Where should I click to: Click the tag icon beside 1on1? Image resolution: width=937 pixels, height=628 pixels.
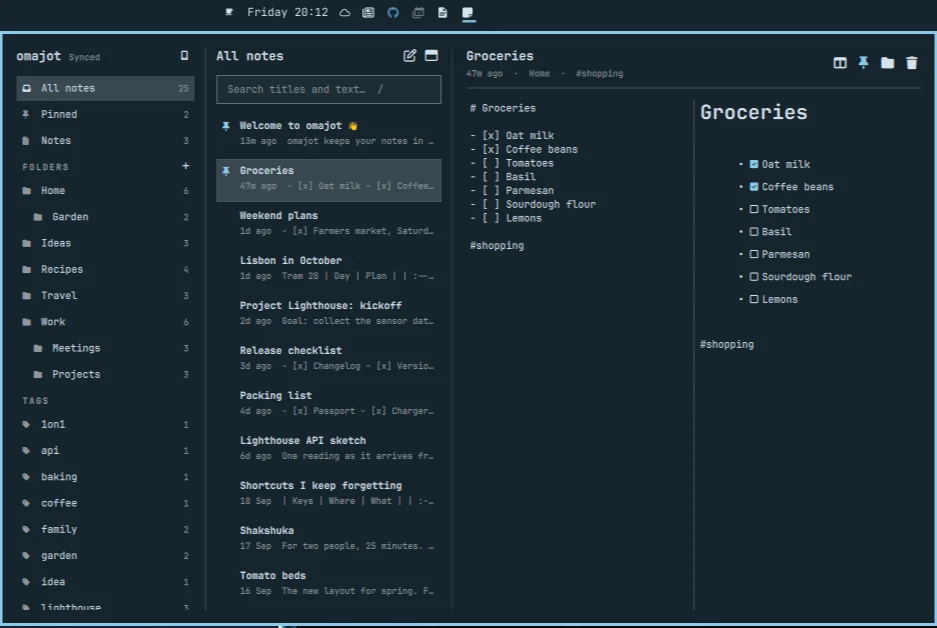[26, 424]
